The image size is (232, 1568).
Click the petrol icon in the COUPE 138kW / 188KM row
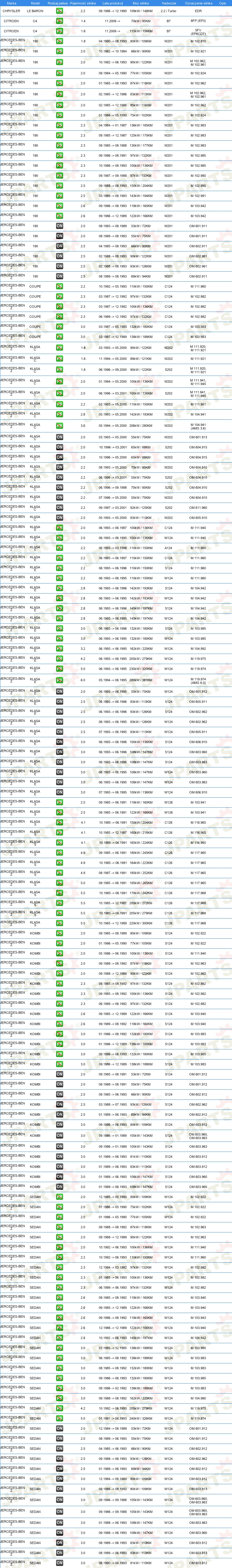point(59,336)
